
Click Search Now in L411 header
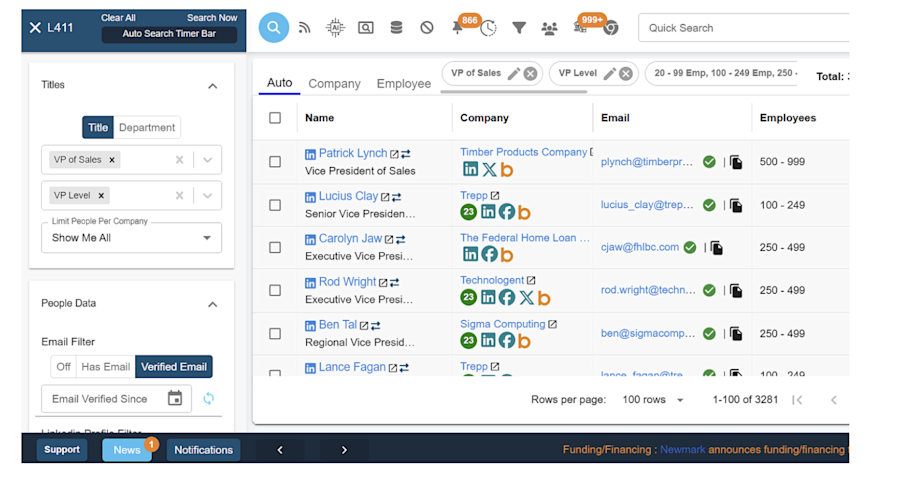[212, 18]
